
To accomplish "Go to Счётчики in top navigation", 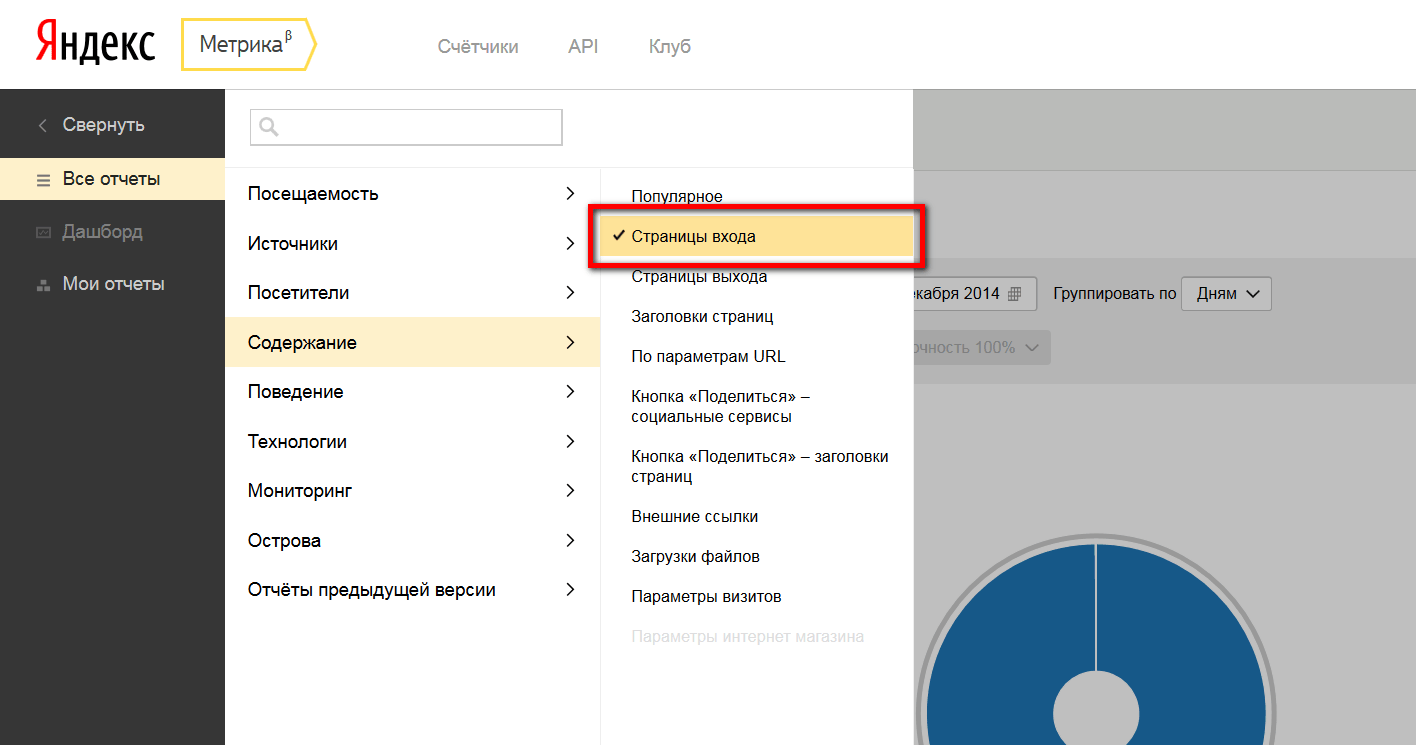I will [x=478, y=47].
